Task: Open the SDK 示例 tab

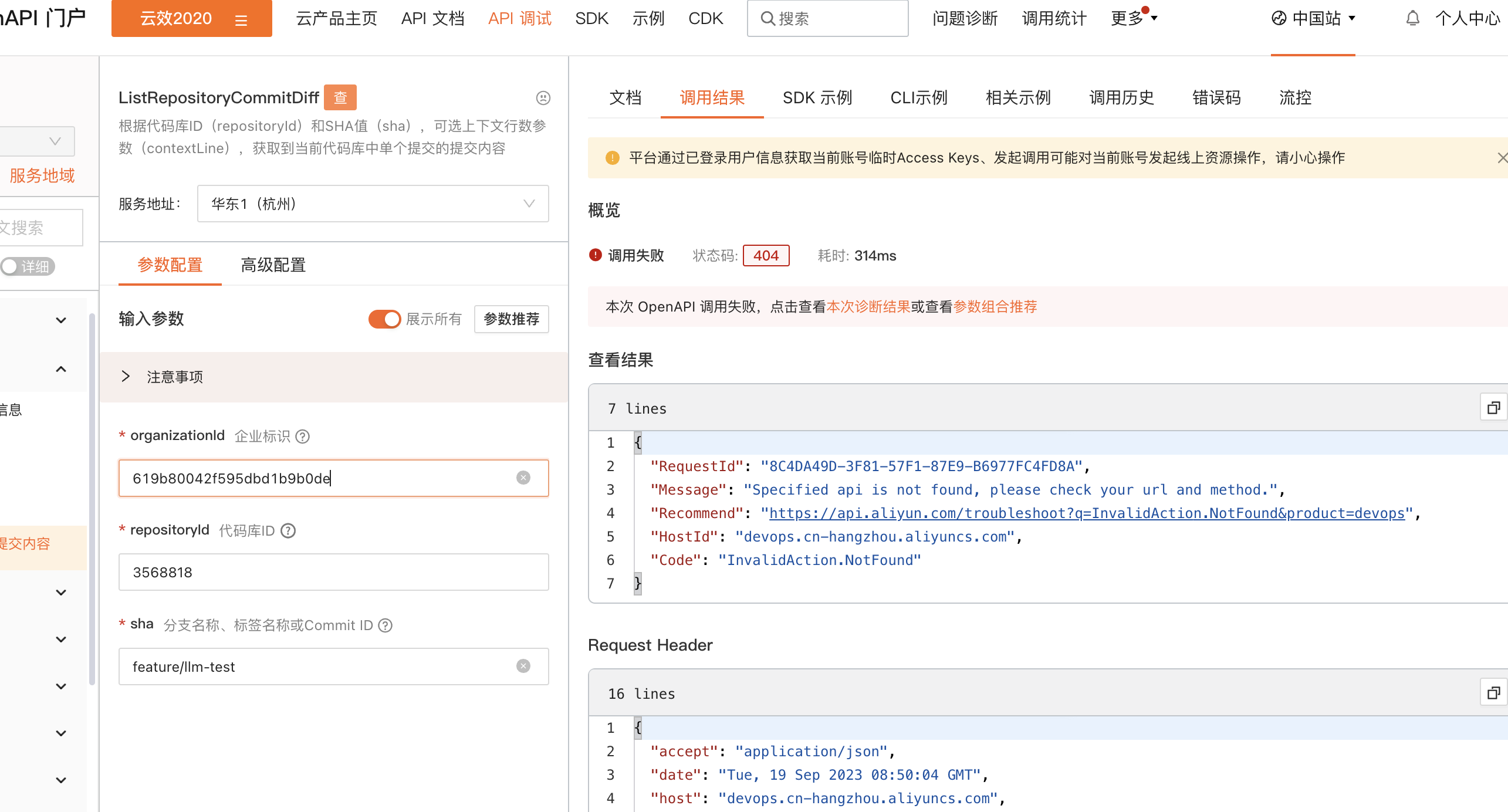Action: coord(817,98)
